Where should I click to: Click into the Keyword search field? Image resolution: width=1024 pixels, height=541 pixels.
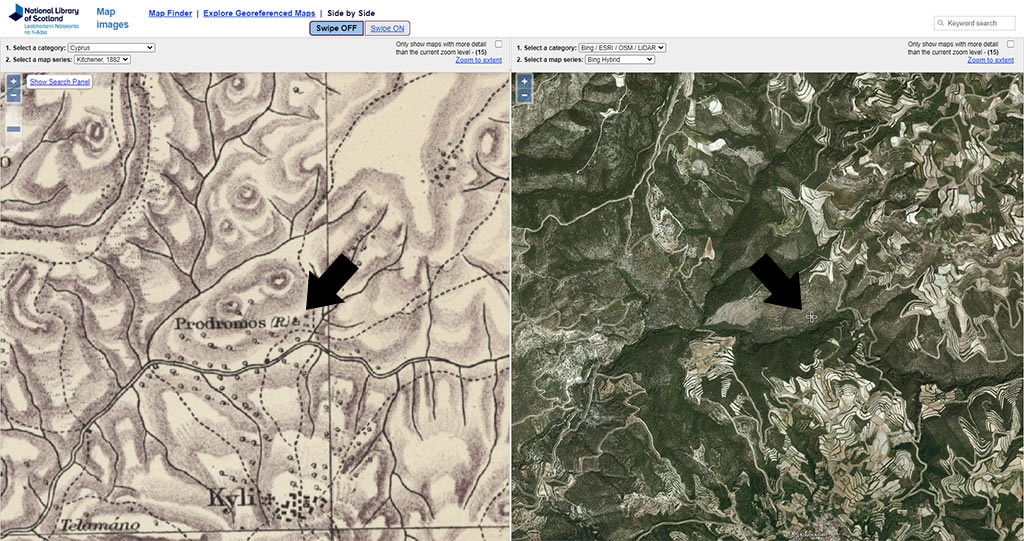tap(974, 23)
